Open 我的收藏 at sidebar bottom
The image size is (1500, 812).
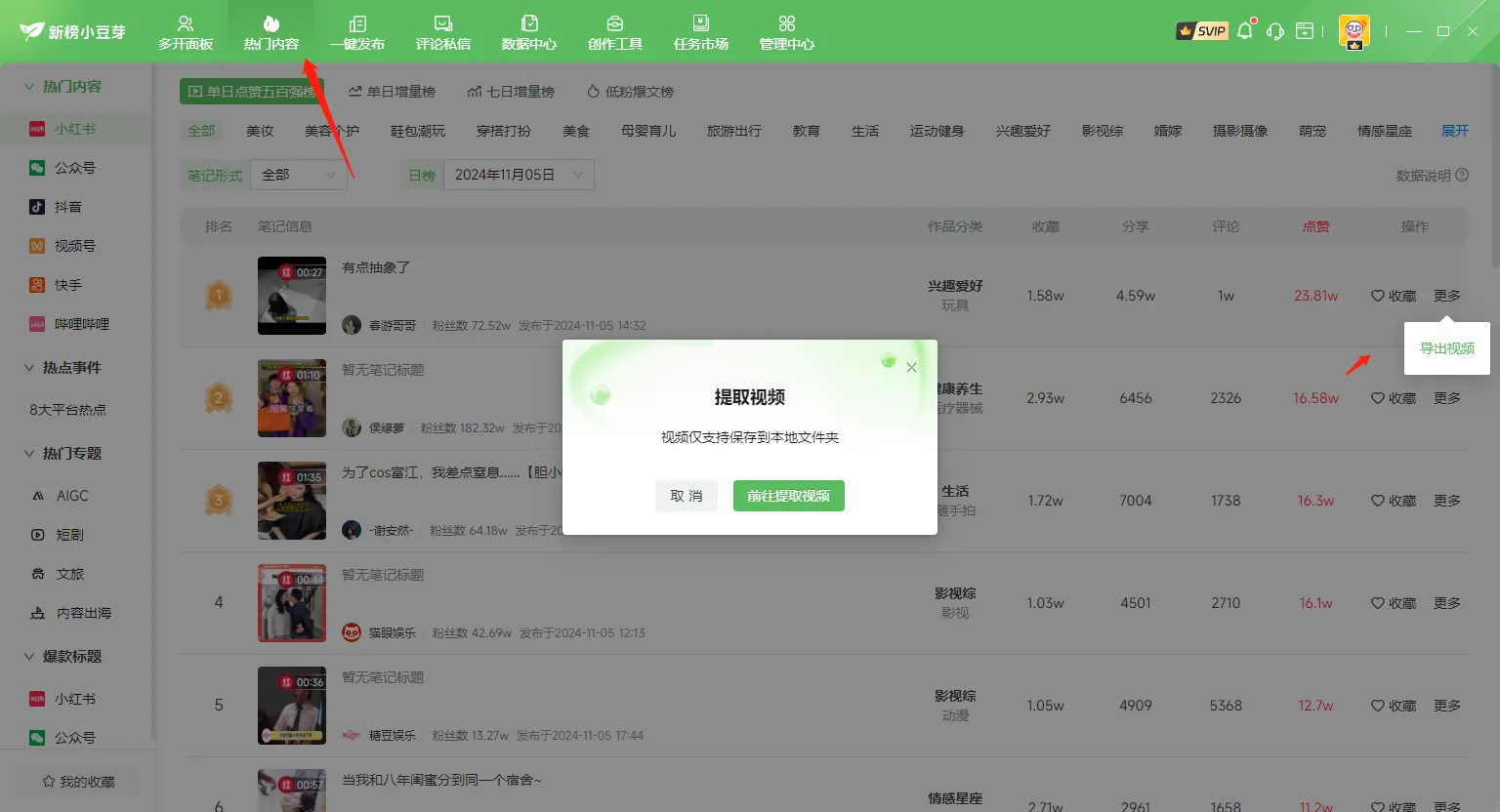click(78, 782)
